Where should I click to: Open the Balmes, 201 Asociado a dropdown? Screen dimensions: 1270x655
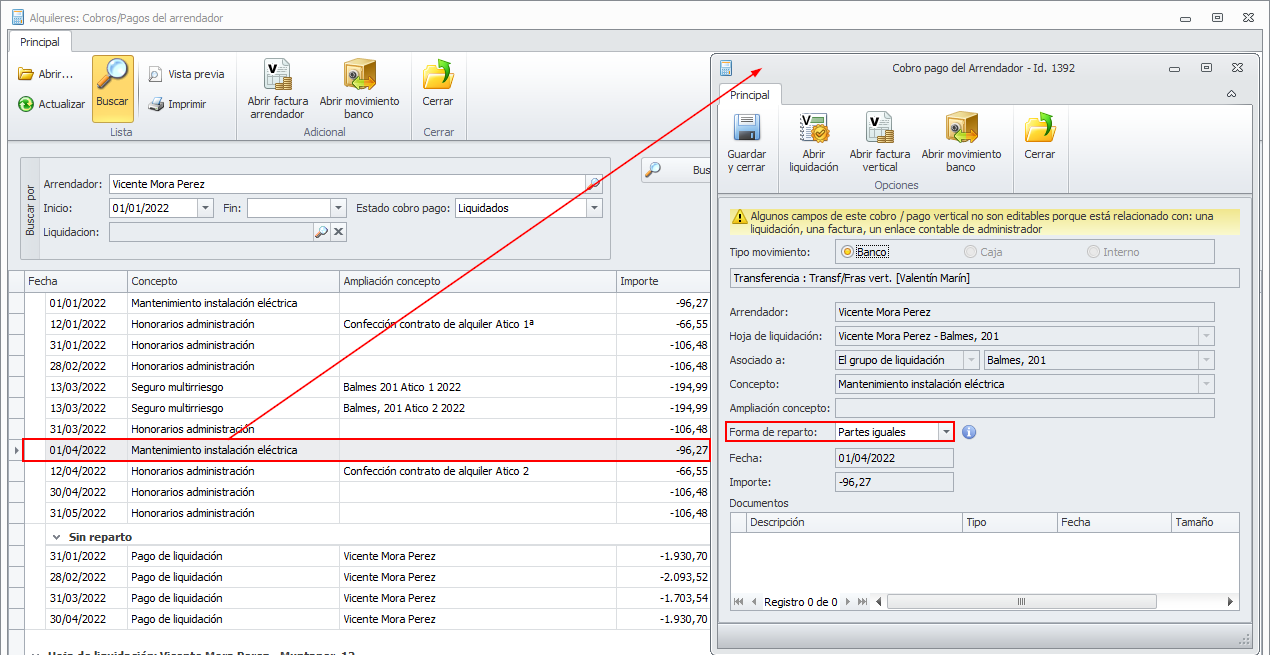1207,360
